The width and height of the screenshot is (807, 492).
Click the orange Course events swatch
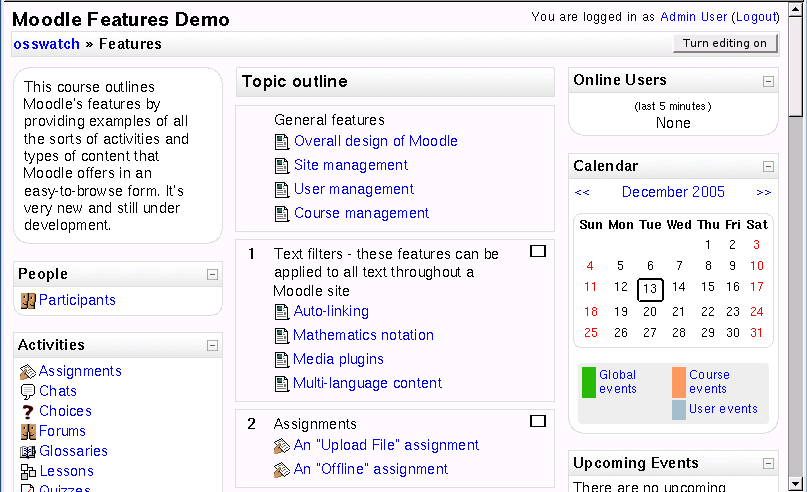click(x=679, y=382)
